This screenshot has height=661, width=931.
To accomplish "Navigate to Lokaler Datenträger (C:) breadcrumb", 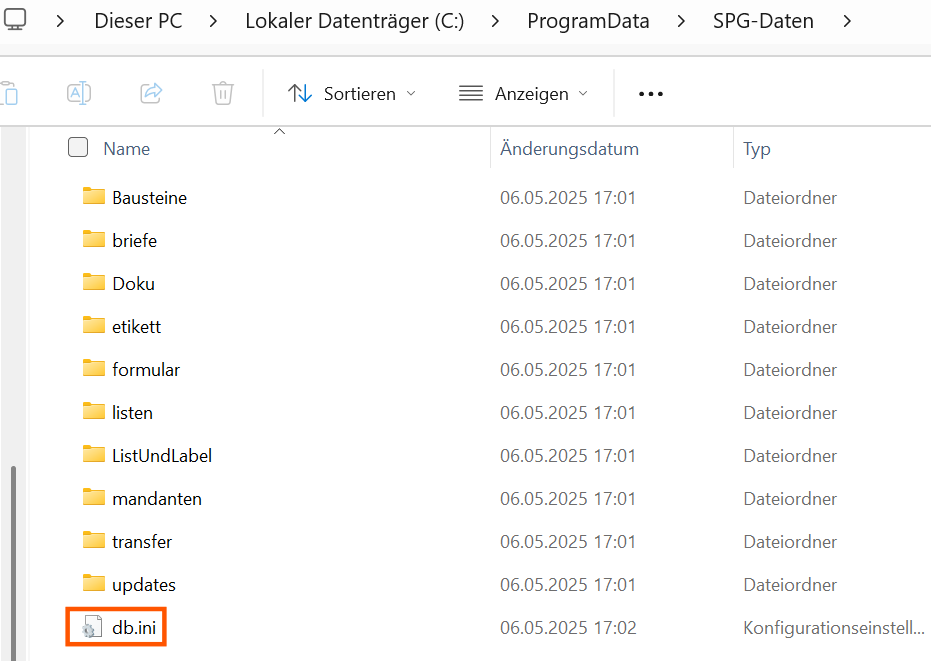I will [x=354, y=21].
